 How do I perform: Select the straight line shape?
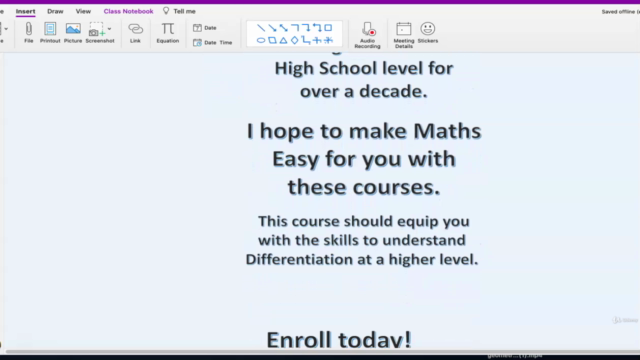(x=261, y=28)
